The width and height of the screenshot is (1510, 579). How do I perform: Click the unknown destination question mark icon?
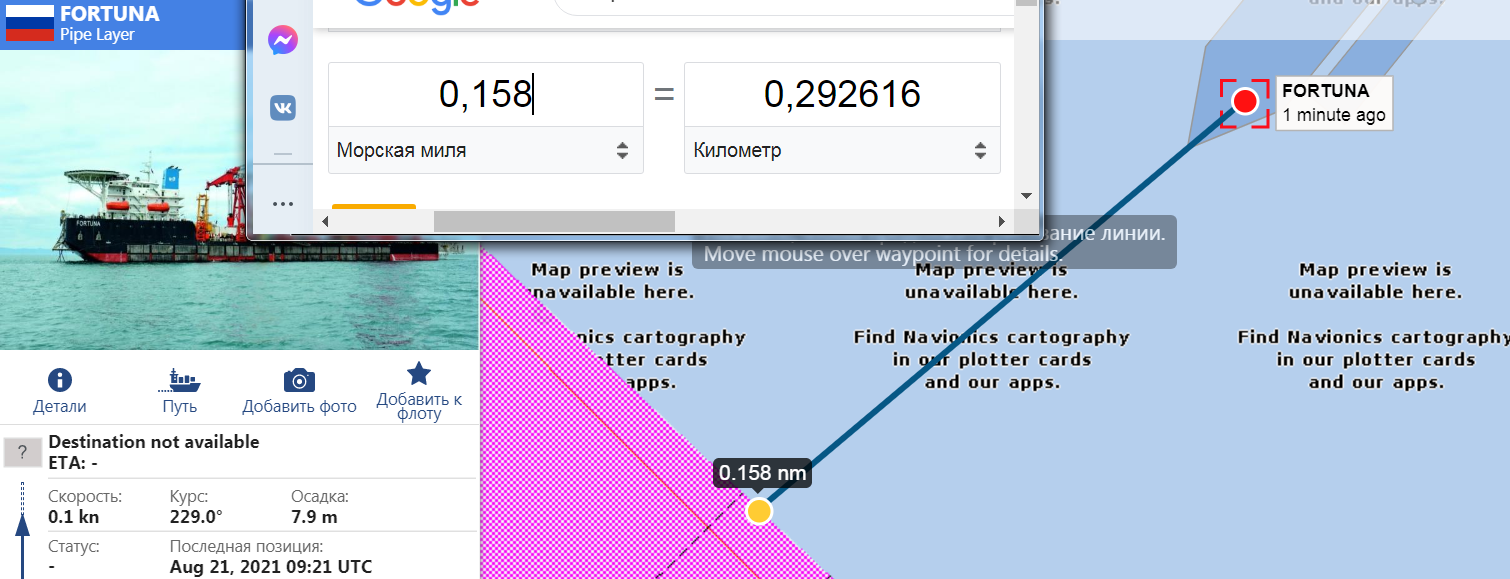tap(23, 452)
